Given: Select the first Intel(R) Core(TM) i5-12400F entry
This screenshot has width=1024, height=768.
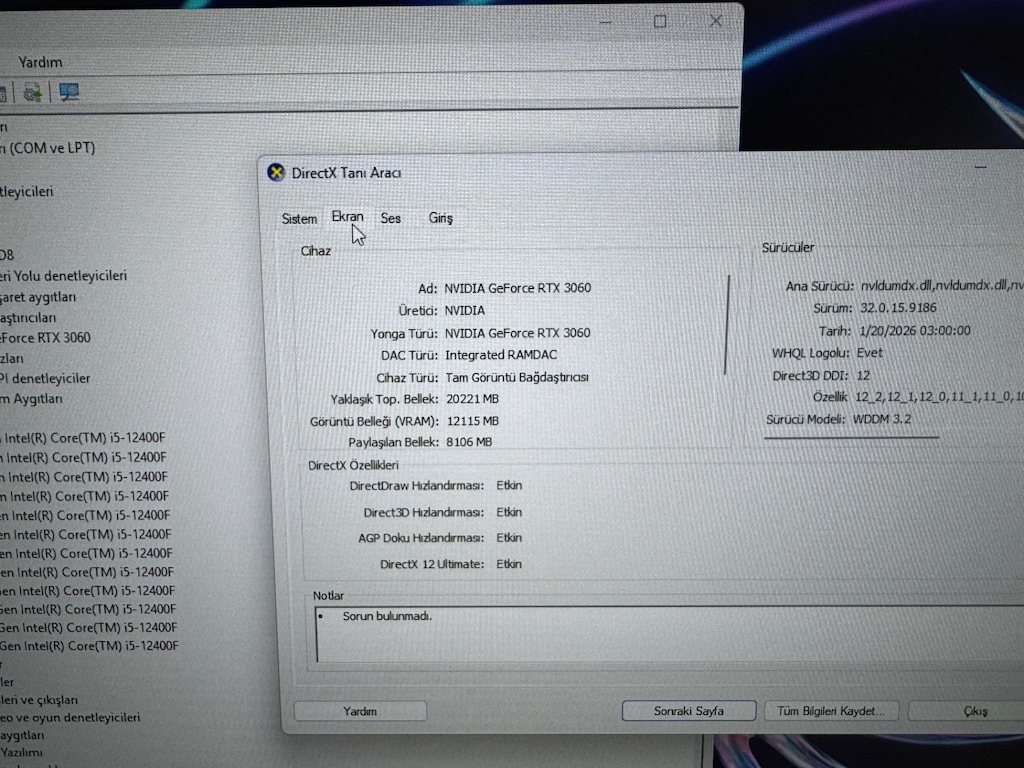Looking at the screenshot, I should [x=83, y=438].
